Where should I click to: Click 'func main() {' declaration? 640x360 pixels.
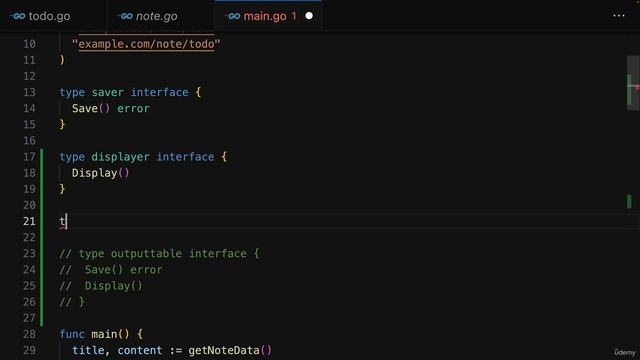tap(101, 334)
